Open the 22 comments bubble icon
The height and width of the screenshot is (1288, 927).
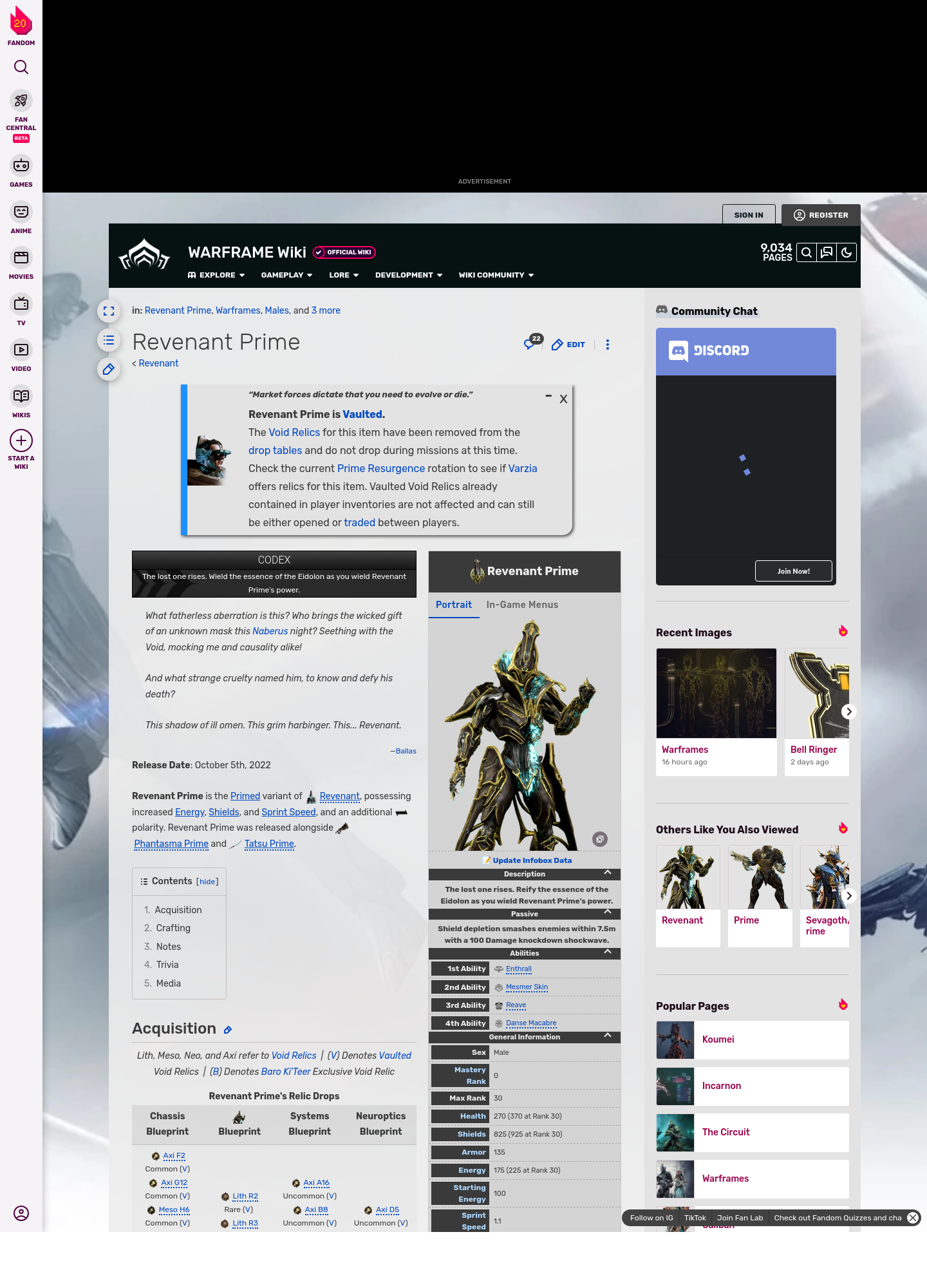click(x=532, y=343)
